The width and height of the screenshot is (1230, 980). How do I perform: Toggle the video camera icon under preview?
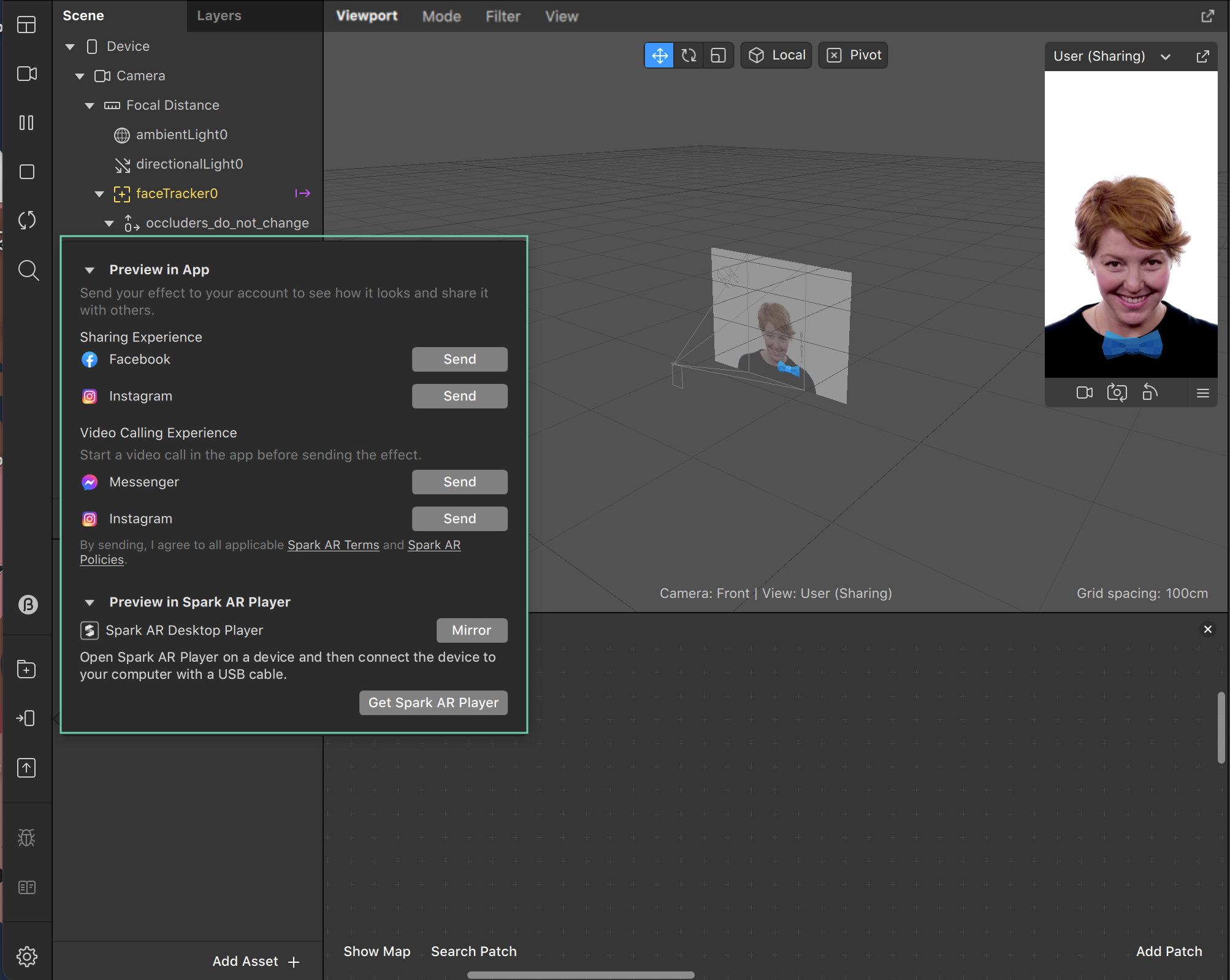[x=1084, y=392]
